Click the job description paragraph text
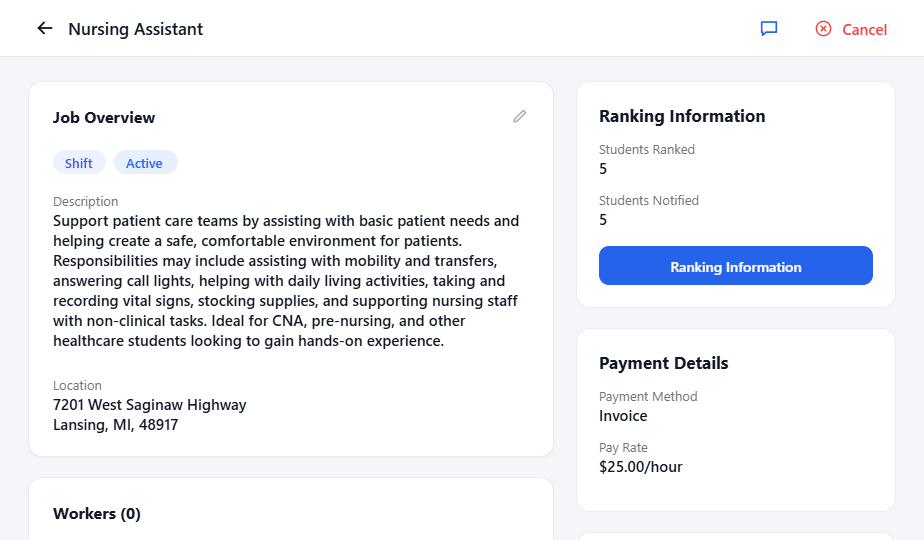 coord(286,281)
